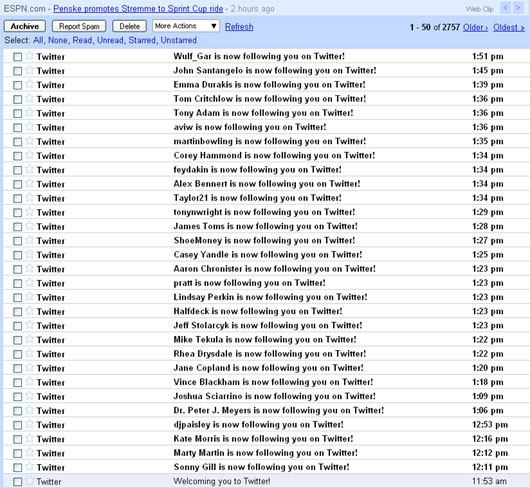This screenshot has width=530, height=488.
Task: Star the Tom Critchlow email
Action: pos(30,98)
